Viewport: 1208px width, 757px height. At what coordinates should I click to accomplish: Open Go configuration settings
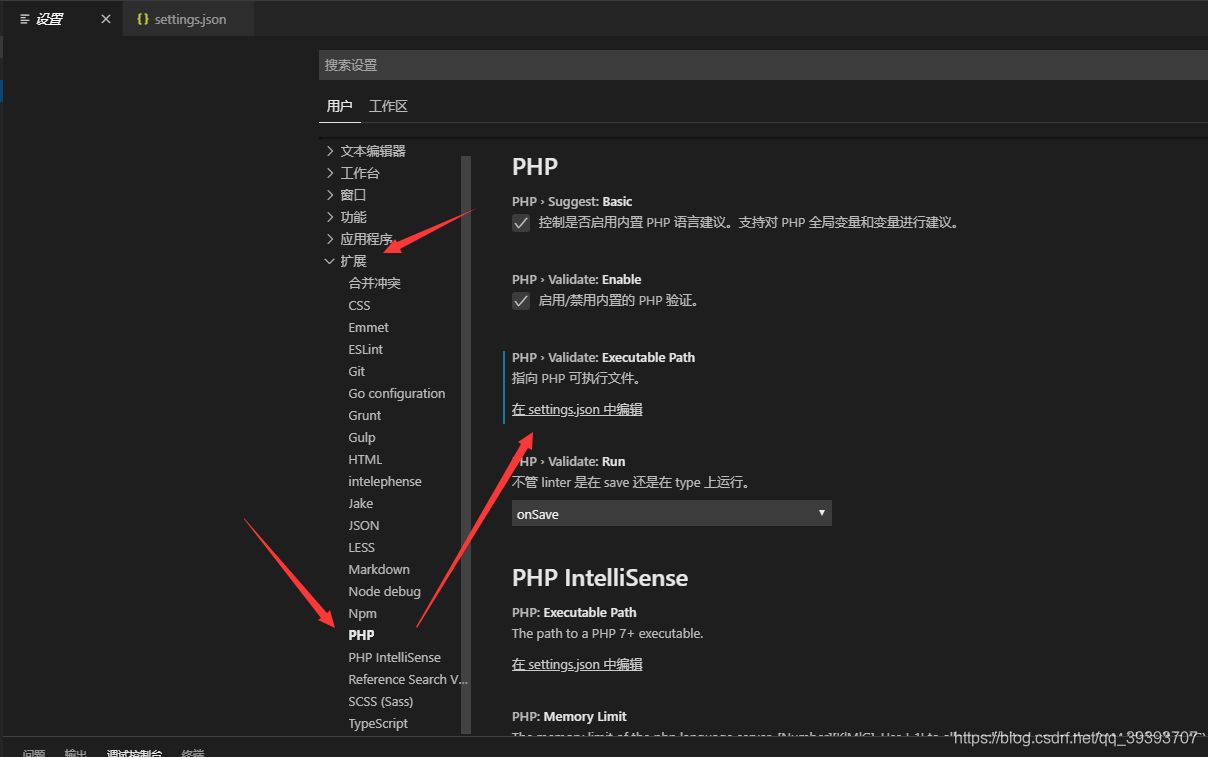pyautogui.click(x=396, y=393)
